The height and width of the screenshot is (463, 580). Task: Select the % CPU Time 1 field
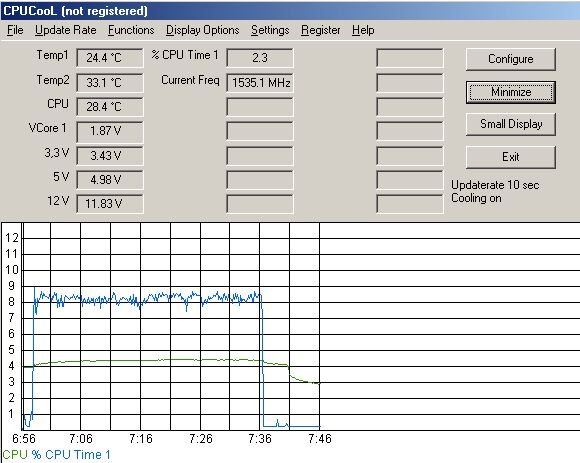pyautogui.click(x=260, y=58)
